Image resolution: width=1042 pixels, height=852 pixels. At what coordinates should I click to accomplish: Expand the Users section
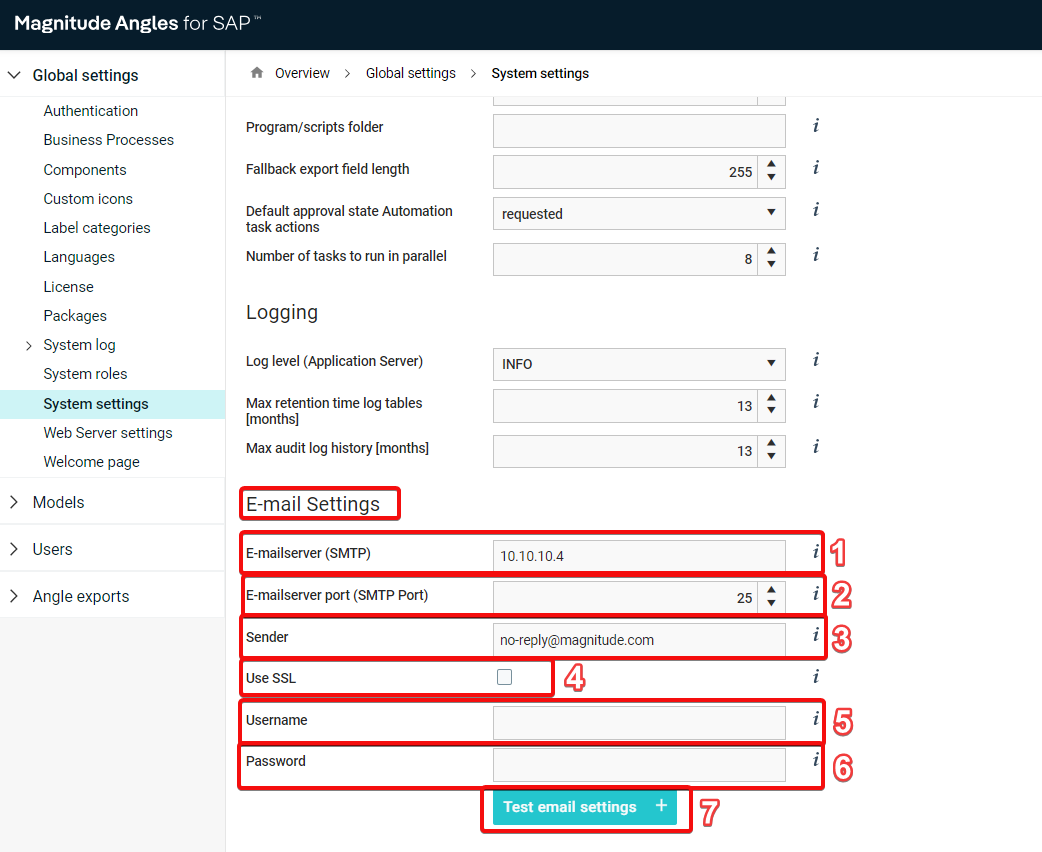[14, 549]
